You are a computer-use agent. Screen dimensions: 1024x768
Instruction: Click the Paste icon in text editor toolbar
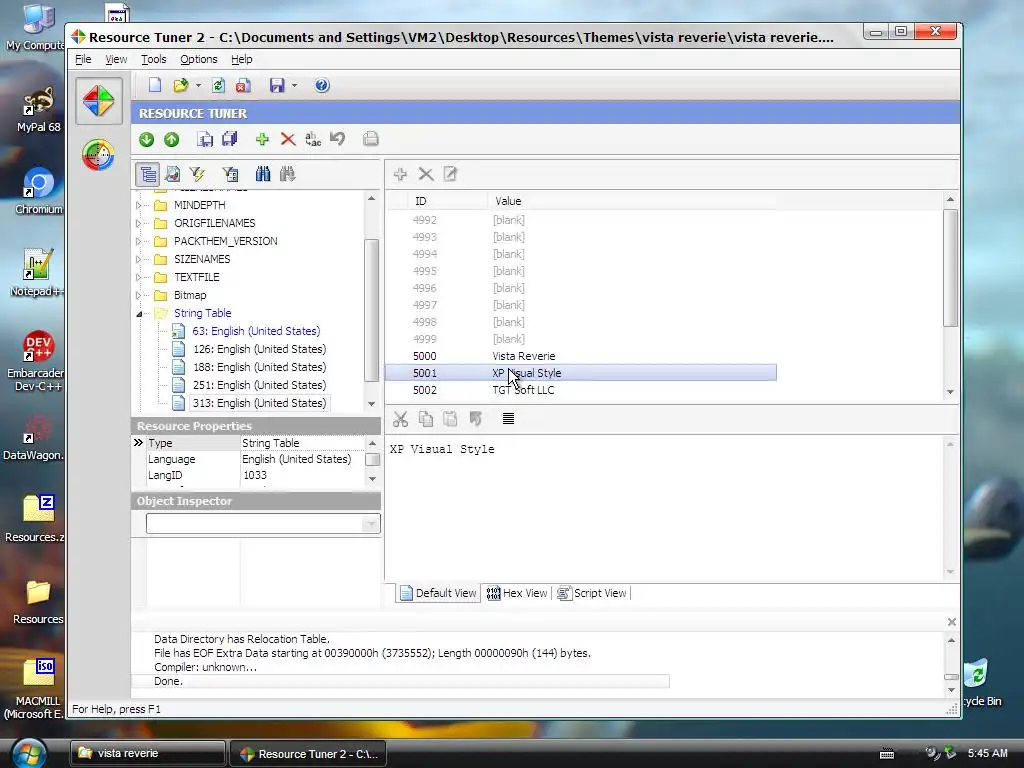coord(450,419)
